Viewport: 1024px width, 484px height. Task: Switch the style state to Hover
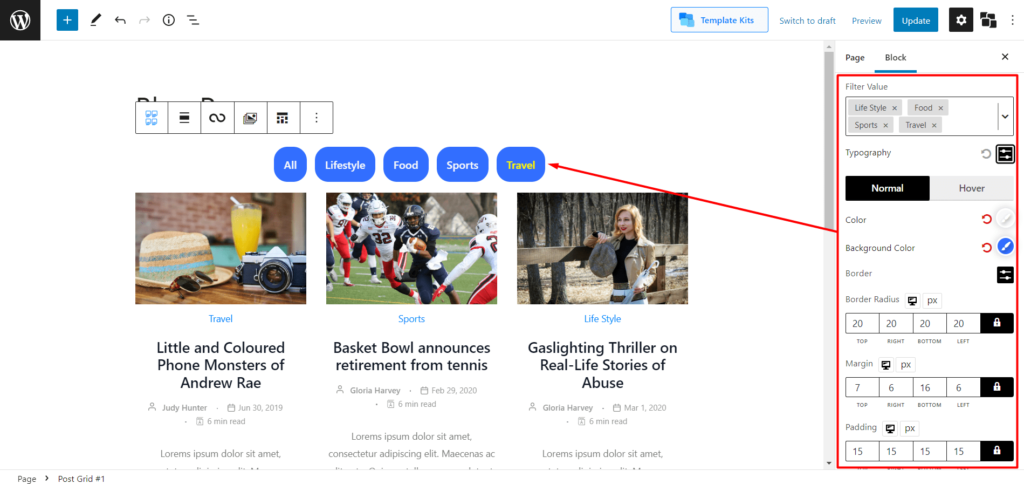971,188
